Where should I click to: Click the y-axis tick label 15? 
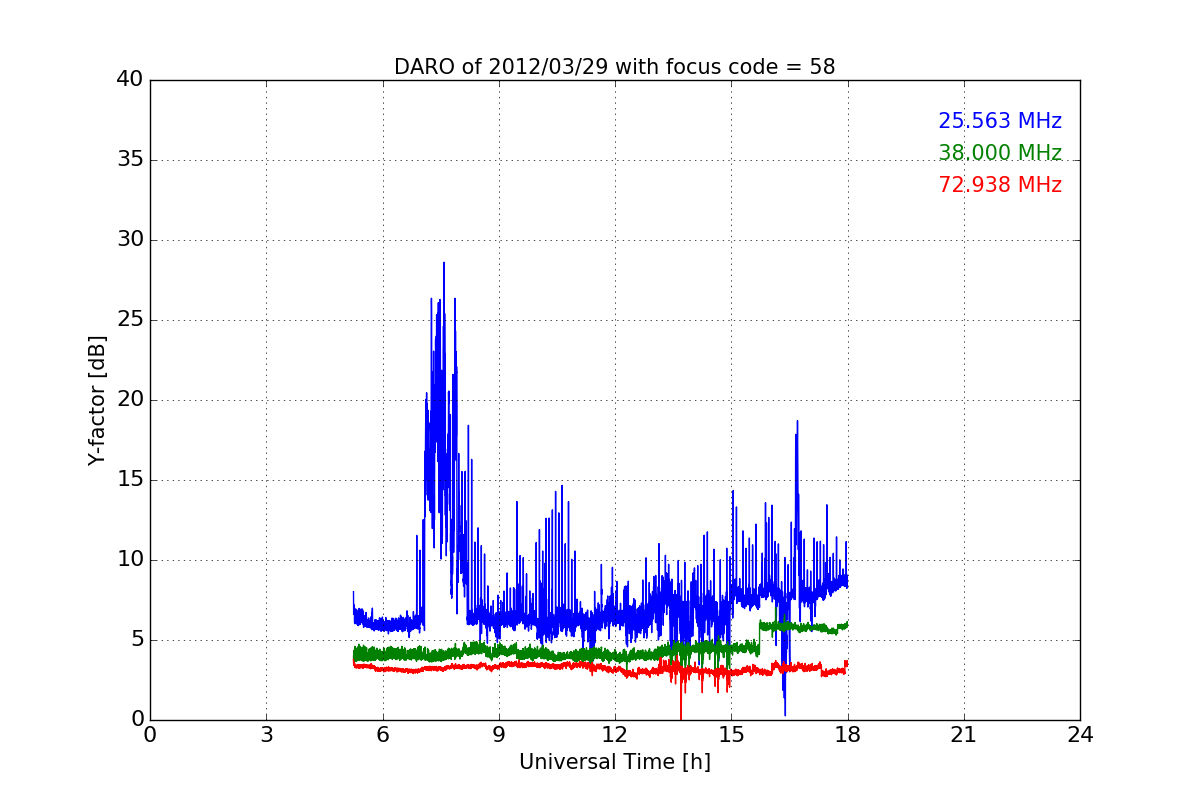click(129, 480)
